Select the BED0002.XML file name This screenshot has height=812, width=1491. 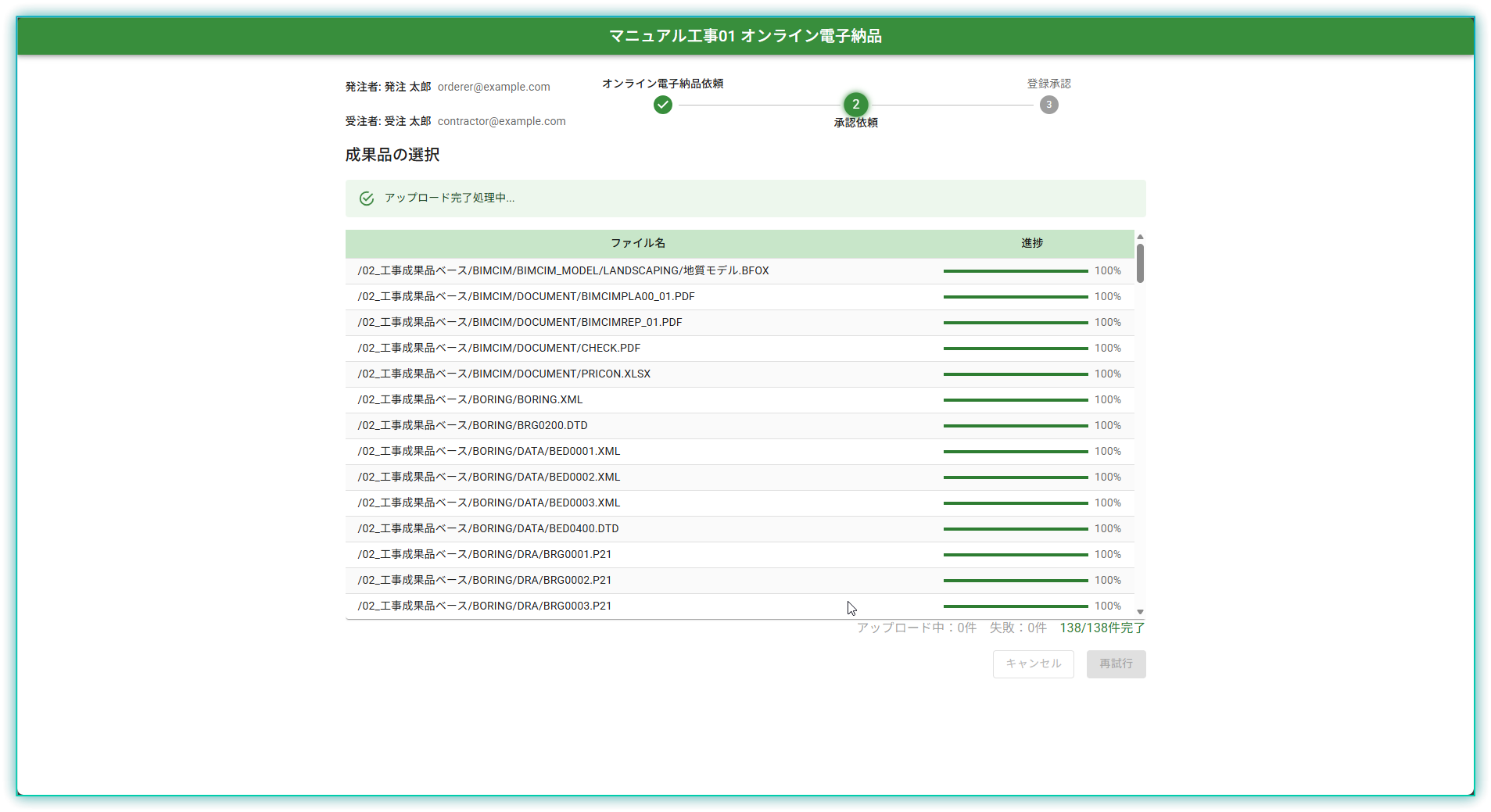tap(489, 478)
